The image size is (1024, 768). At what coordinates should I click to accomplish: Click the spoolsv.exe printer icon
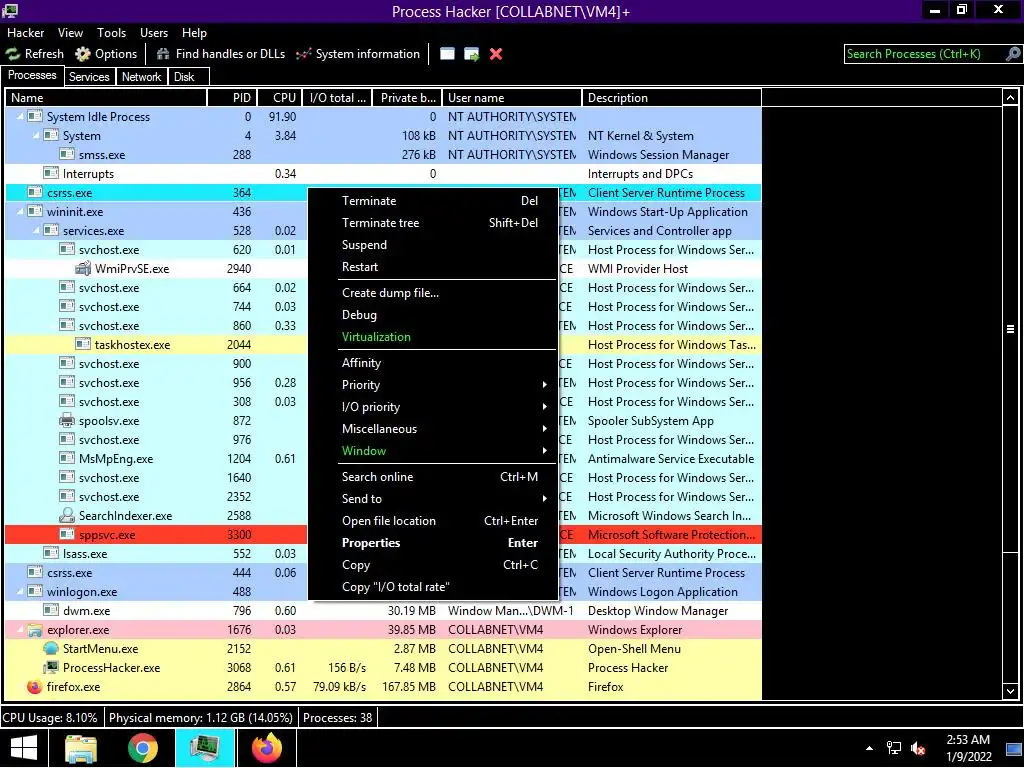point(67,421)
